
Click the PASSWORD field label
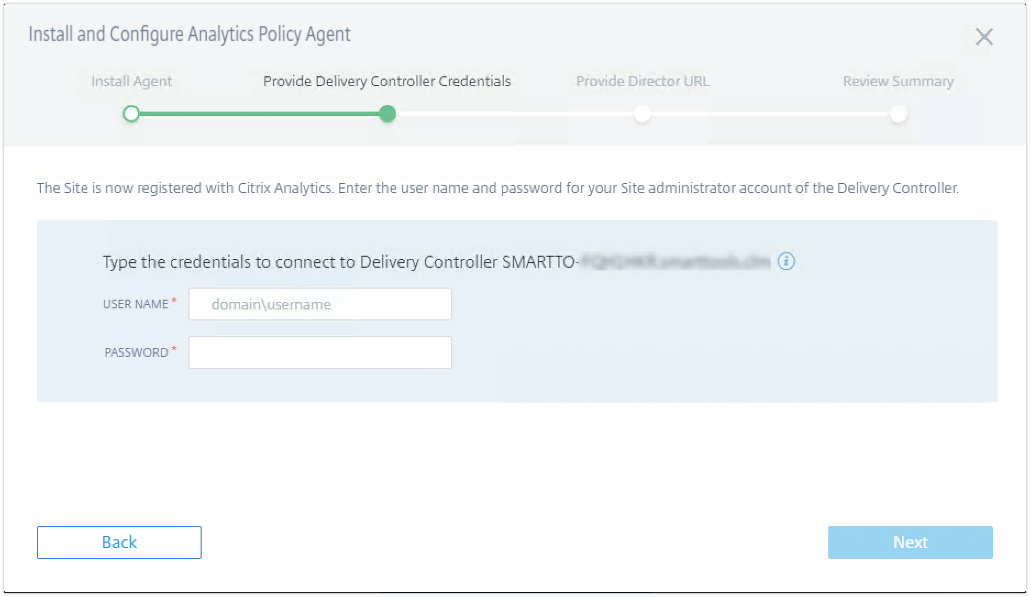(136, 352)
